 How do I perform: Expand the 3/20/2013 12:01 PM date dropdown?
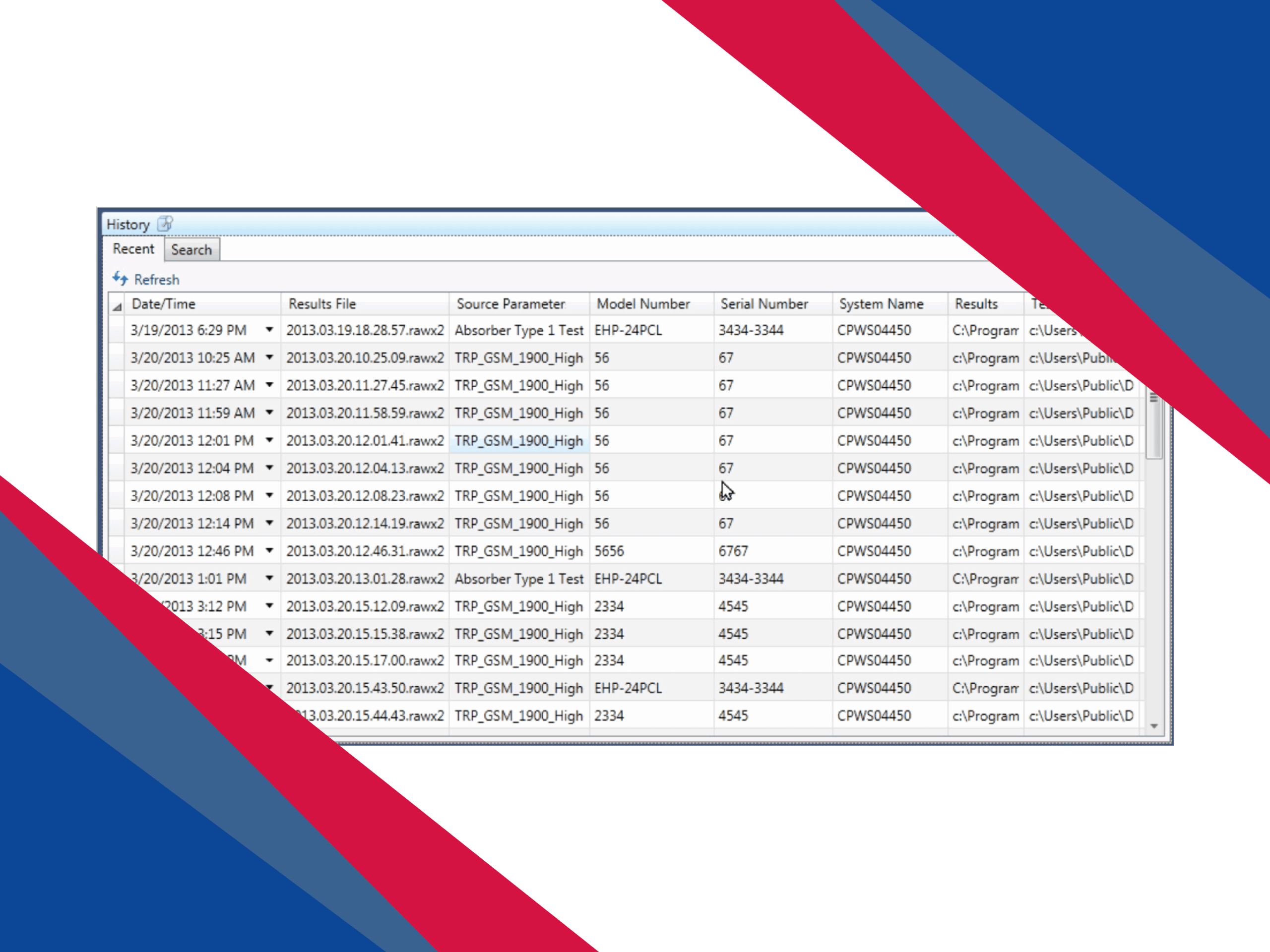[x=269, y=440]
